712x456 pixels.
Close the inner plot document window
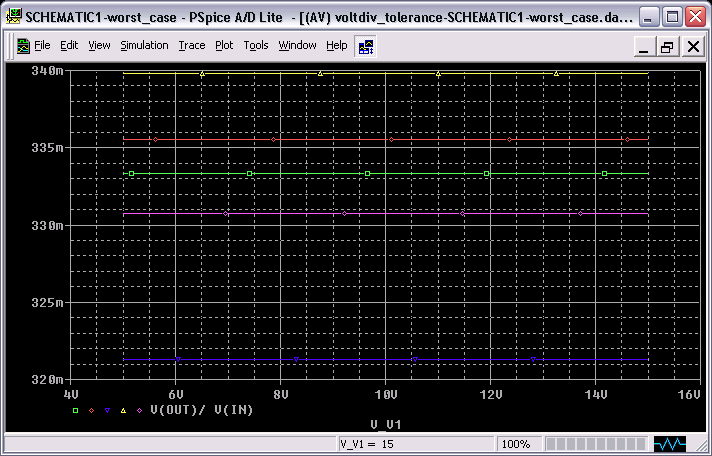[x=691, y=47]
